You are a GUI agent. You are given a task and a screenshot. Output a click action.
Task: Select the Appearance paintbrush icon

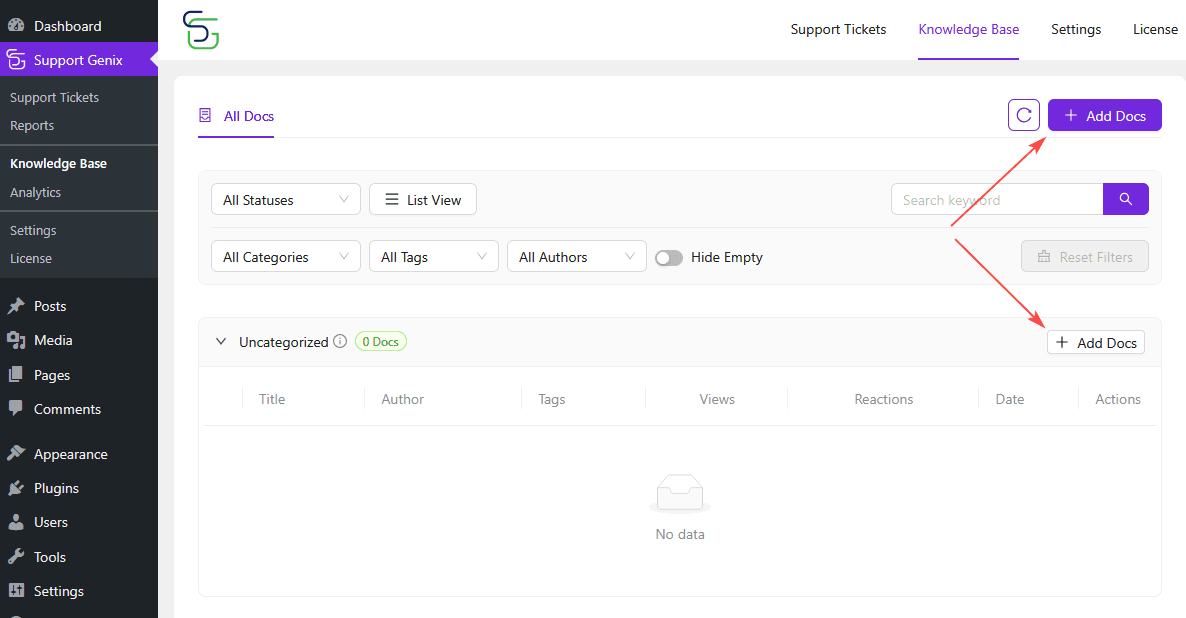tap(15, 453)
